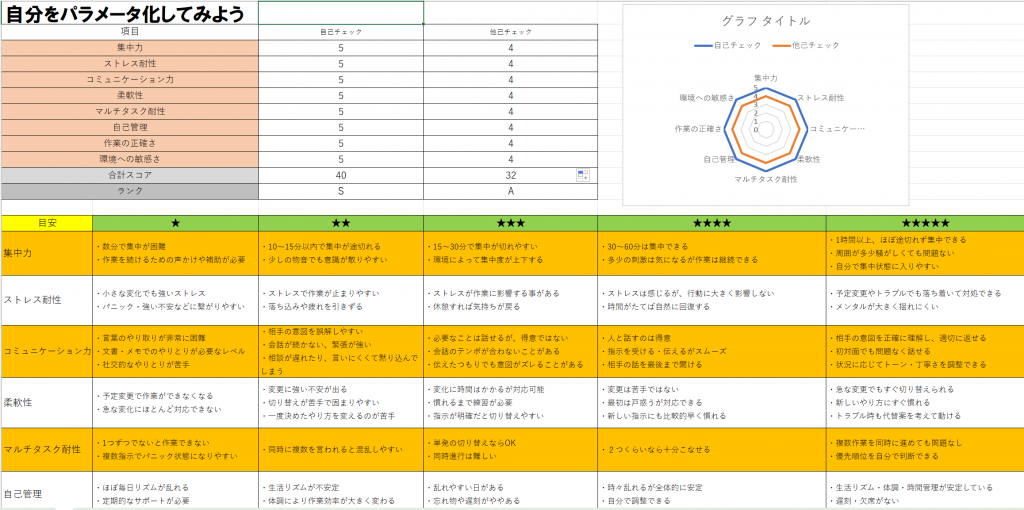Select the gray ランク label cell

pyautogui.click(x=129, y=191)
